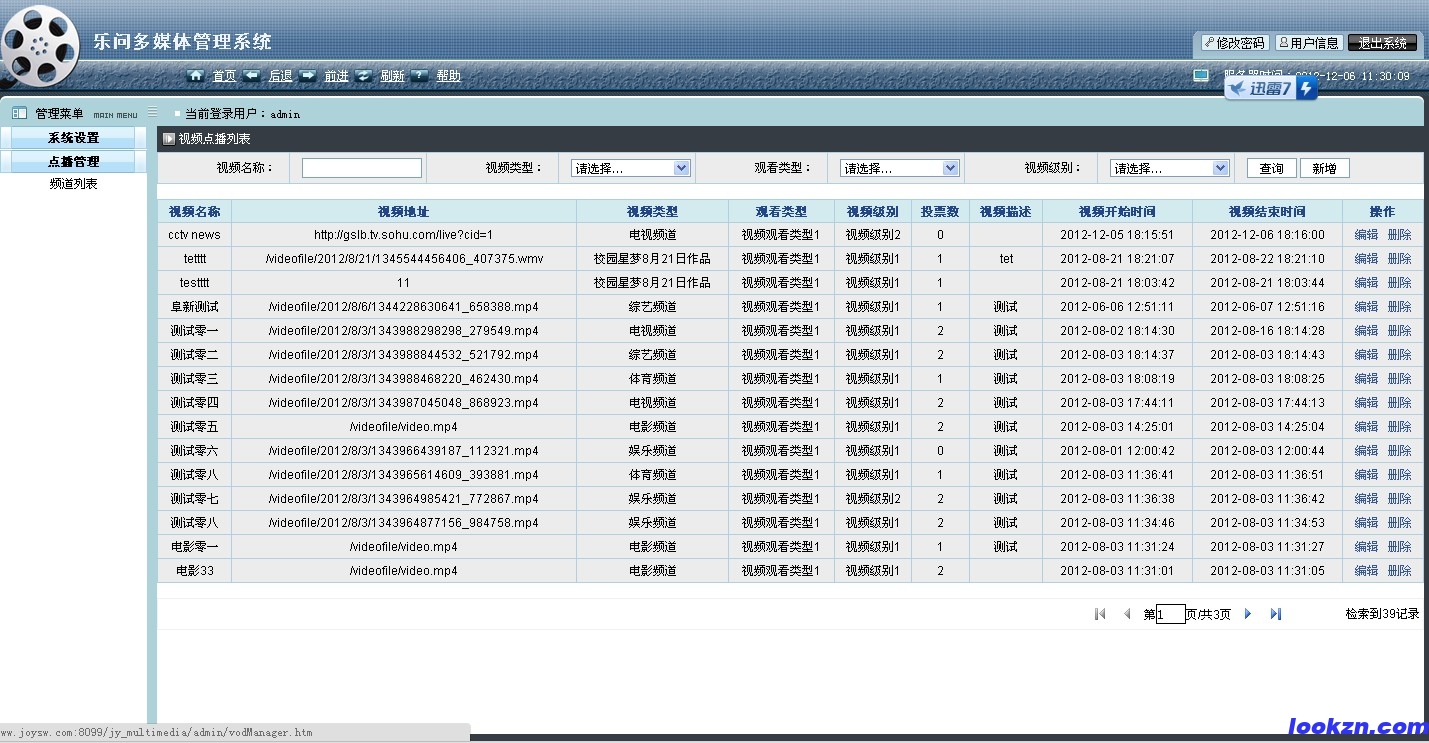
Task: Click the 迅雷7 lightning bolt icon
Action: 1307,89
